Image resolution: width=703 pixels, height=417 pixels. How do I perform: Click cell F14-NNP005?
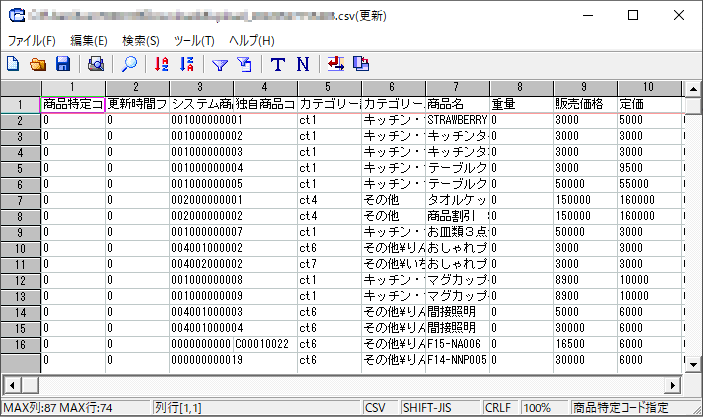[x=457, y=360]
